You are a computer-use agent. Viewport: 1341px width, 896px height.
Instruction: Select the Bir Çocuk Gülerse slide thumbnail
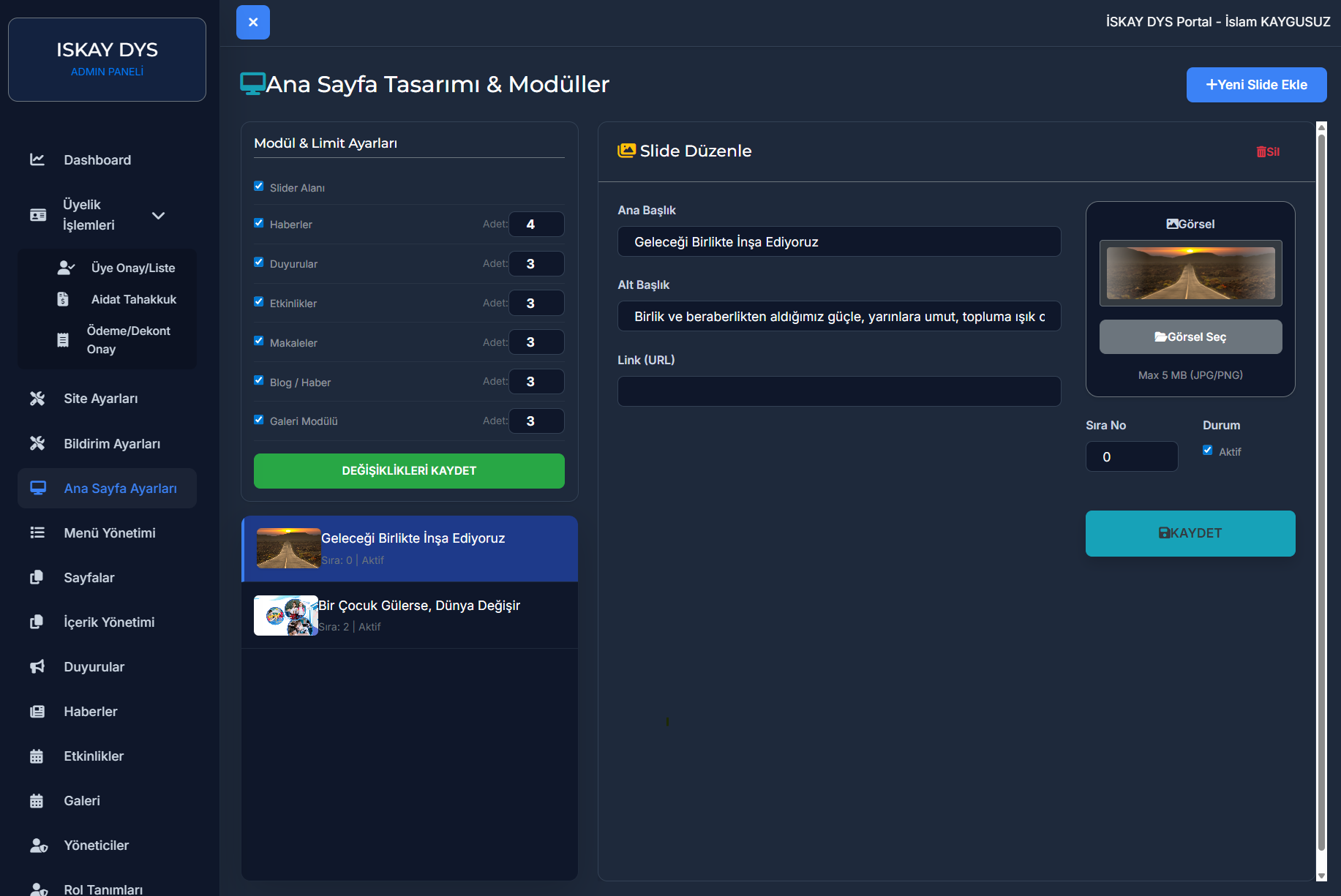click(286, 615)
